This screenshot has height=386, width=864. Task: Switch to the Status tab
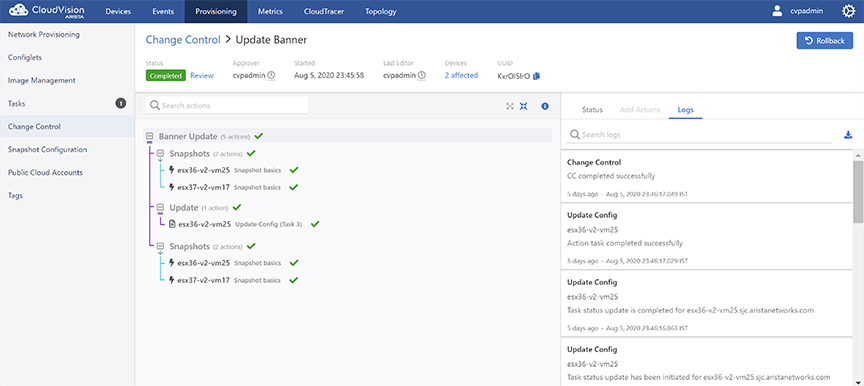(592, 110)
